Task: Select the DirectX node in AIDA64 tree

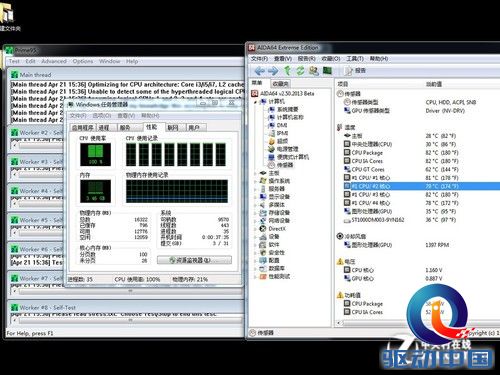Action: [x=277, y=229]
